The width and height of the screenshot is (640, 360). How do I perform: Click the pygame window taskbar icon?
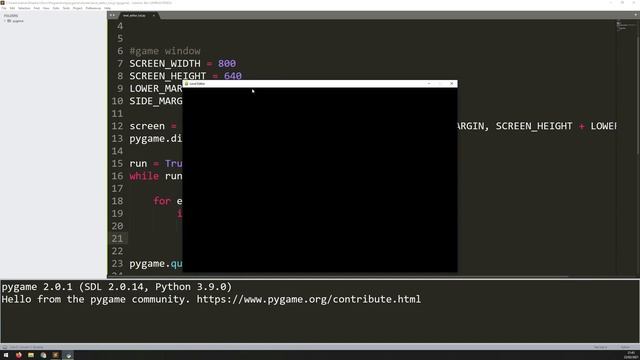tap(68, 355)
